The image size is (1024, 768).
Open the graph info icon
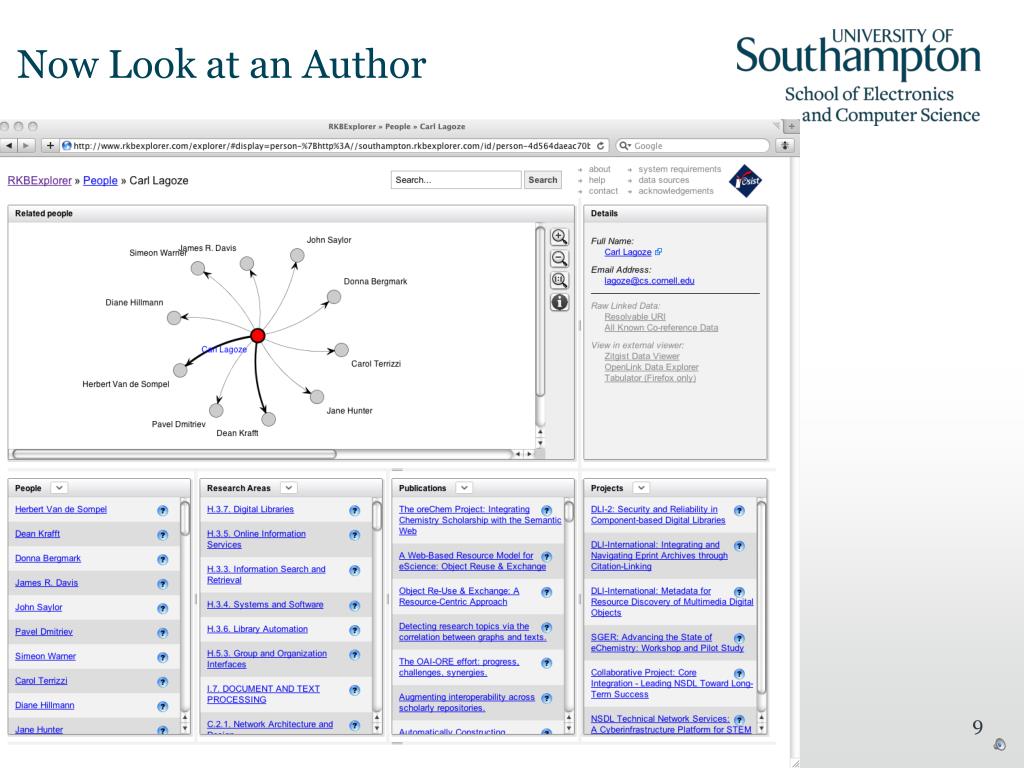(x=560, y=302)
